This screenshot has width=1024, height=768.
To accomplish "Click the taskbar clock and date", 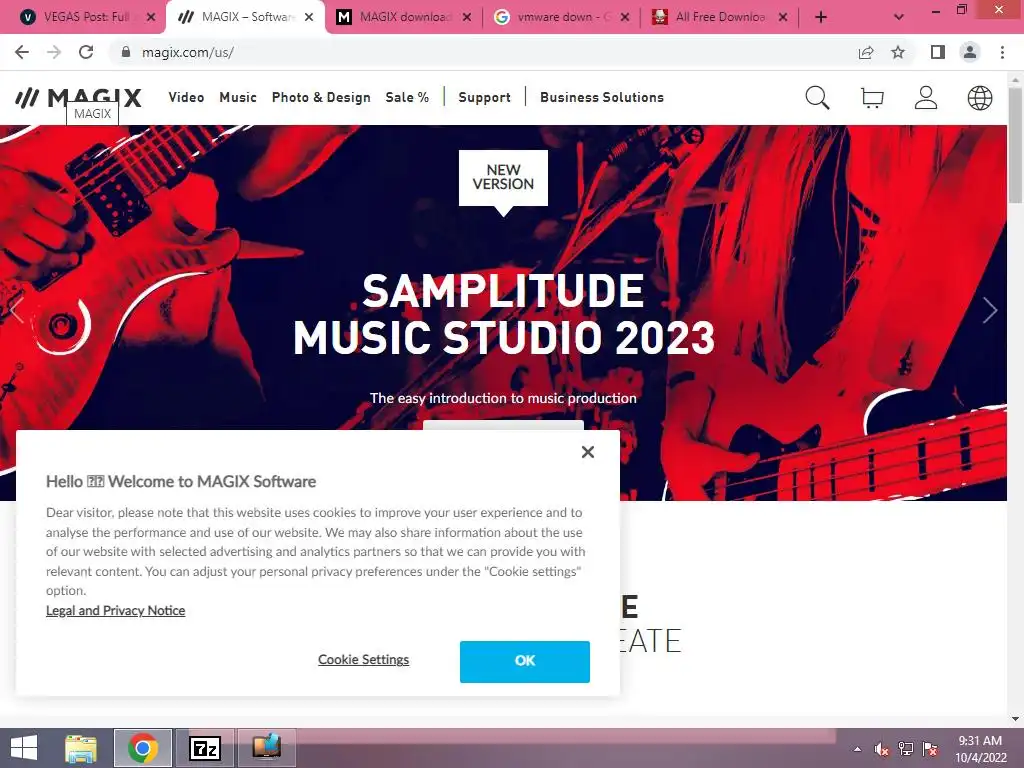I will pyautogui.click(x=980, y=749).
